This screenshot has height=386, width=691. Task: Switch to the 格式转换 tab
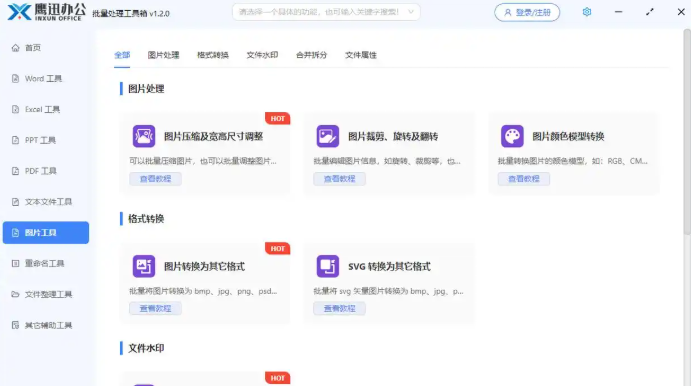pos(213,55)
